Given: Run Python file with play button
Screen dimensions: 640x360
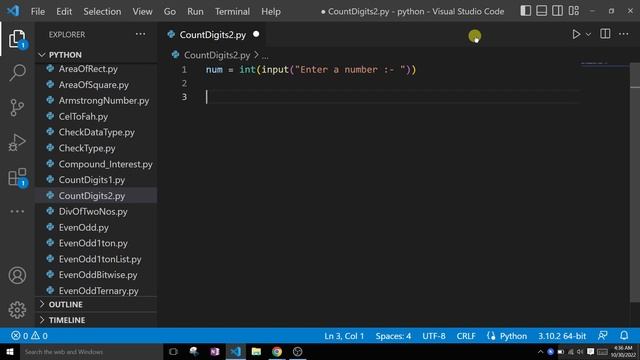Looking at the screenshot, I should (576, 34).
